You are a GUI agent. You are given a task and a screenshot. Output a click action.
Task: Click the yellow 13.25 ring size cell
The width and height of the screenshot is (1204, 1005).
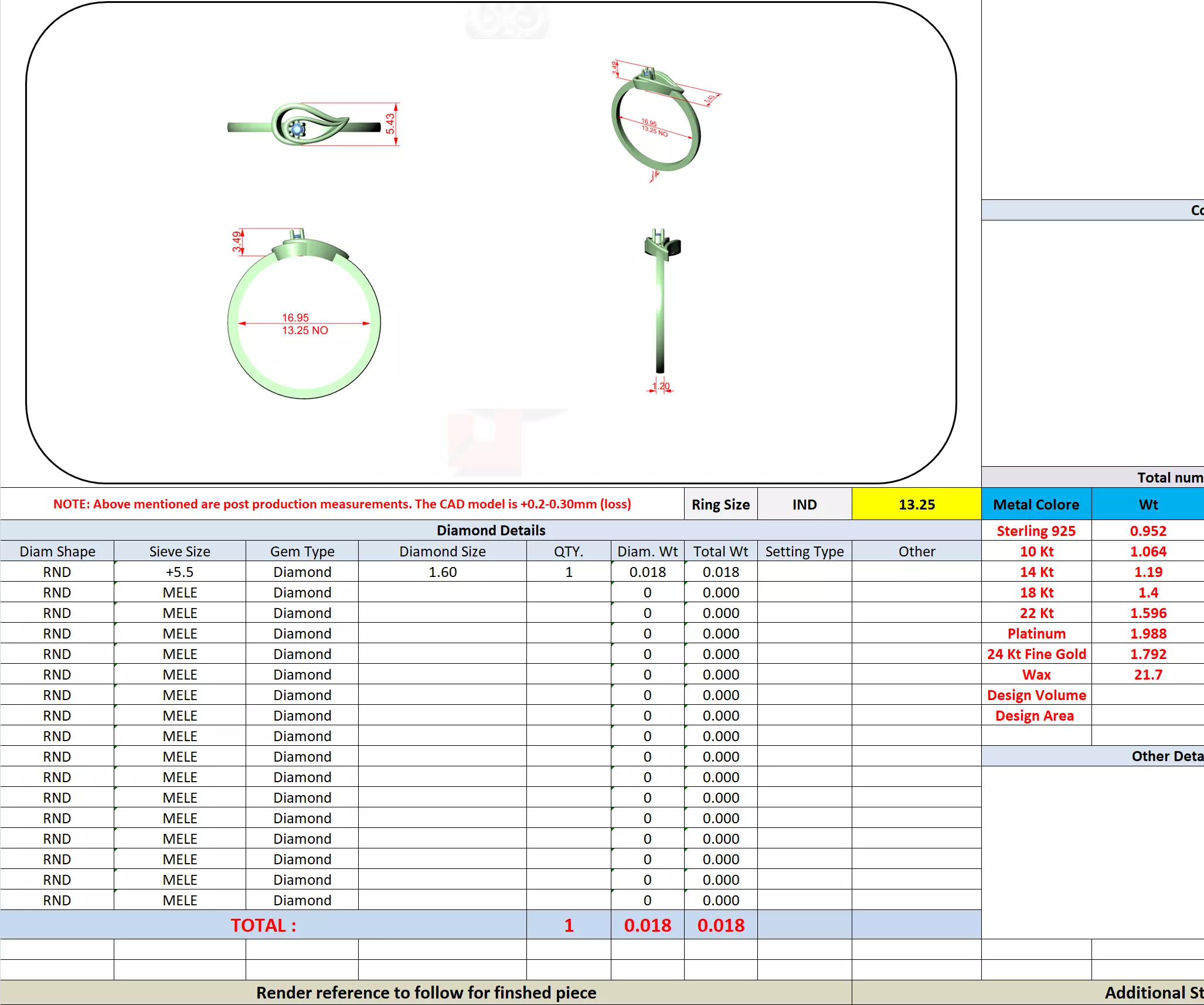pos(916,504)
